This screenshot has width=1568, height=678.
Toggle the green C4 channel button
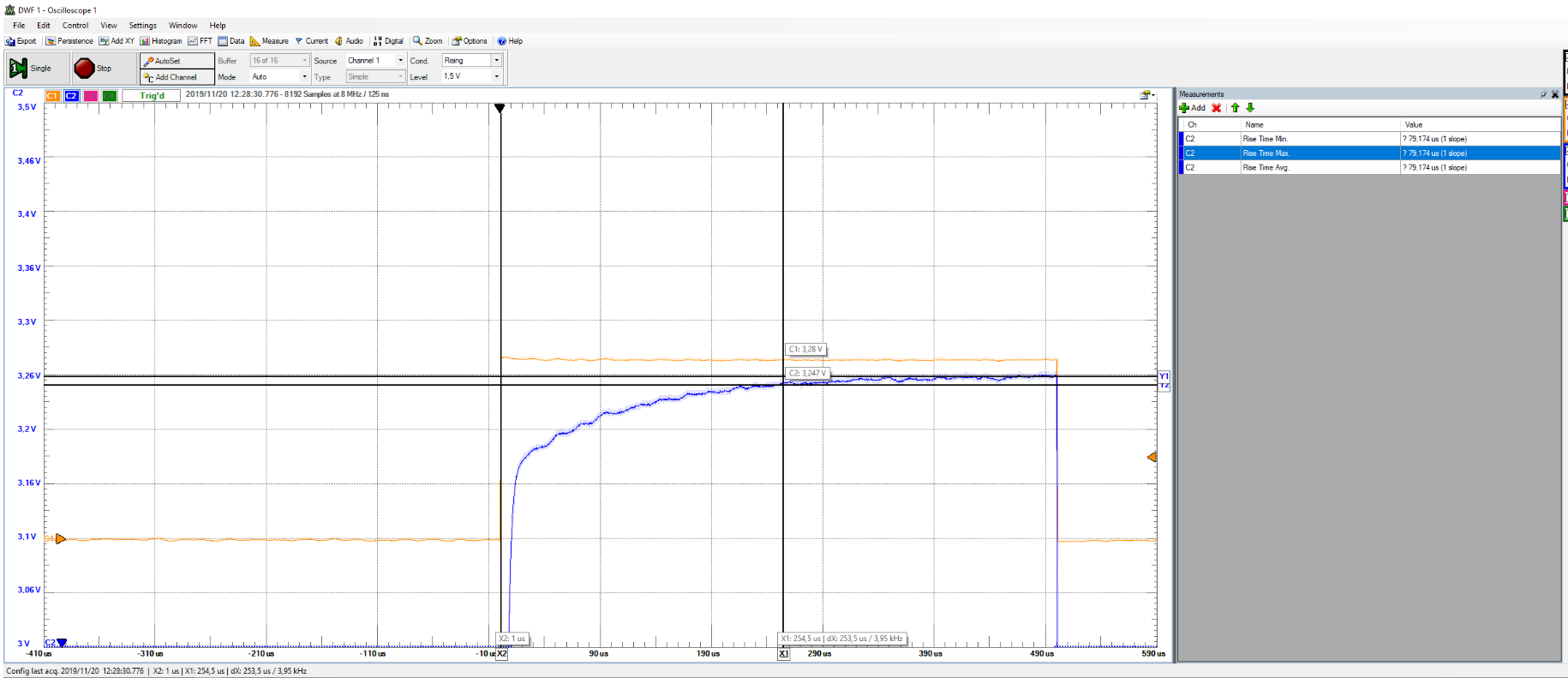(110, 96)
